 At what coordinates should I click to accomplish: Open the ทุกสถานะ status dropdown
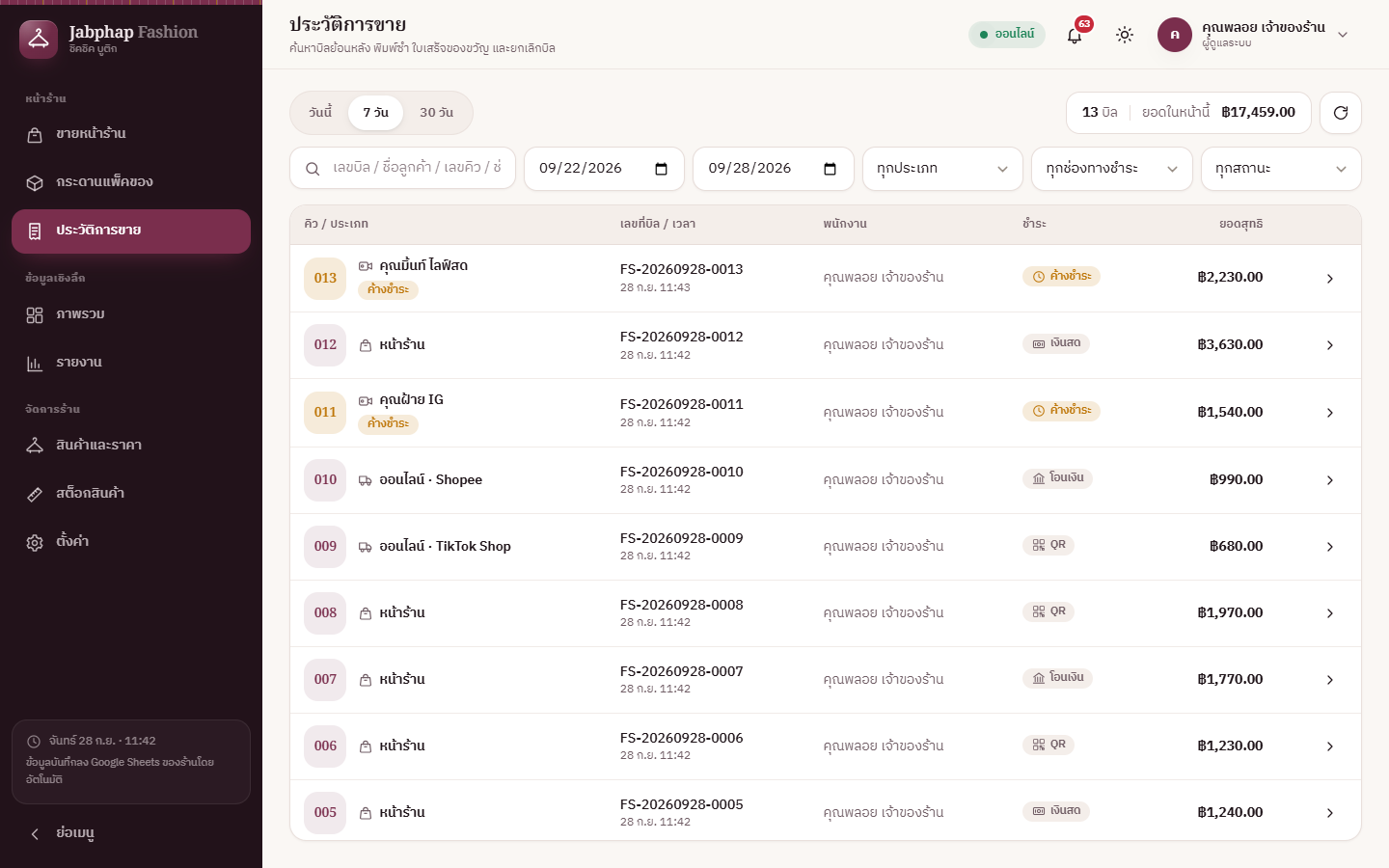click(1281, 169)
